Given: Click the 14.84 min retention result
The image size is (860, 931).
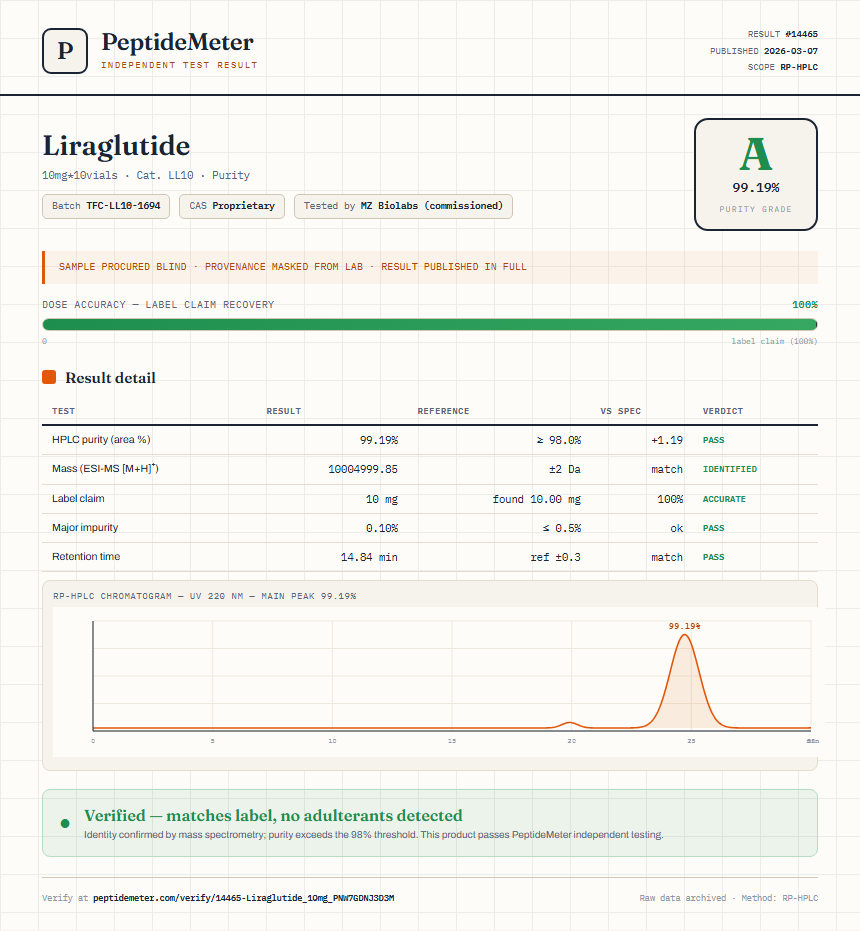Looking at the screenshot, I should point(369,557).
